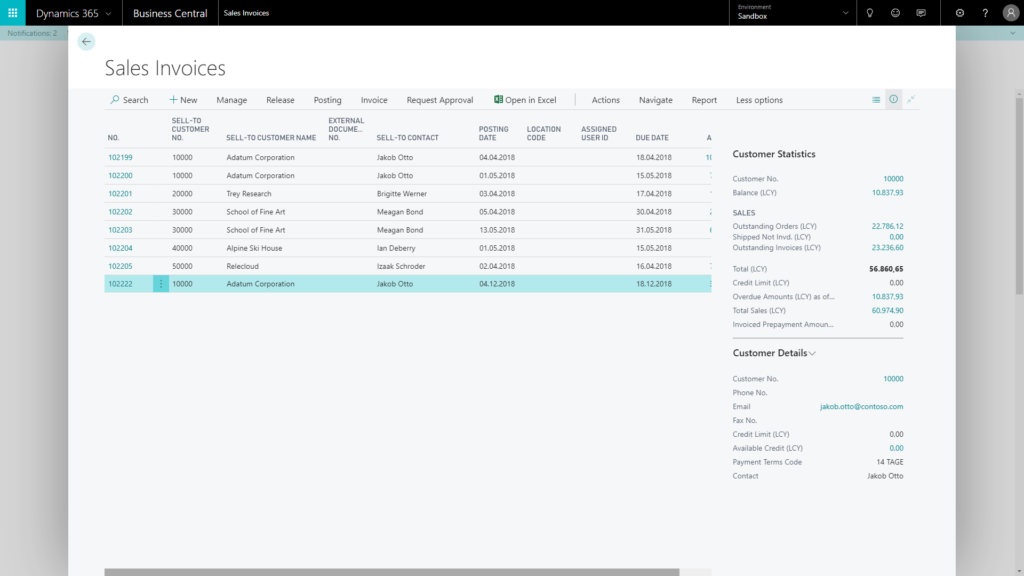Click Available Credit value 0,00
The image size is (1024, 576).
(896, 448)
